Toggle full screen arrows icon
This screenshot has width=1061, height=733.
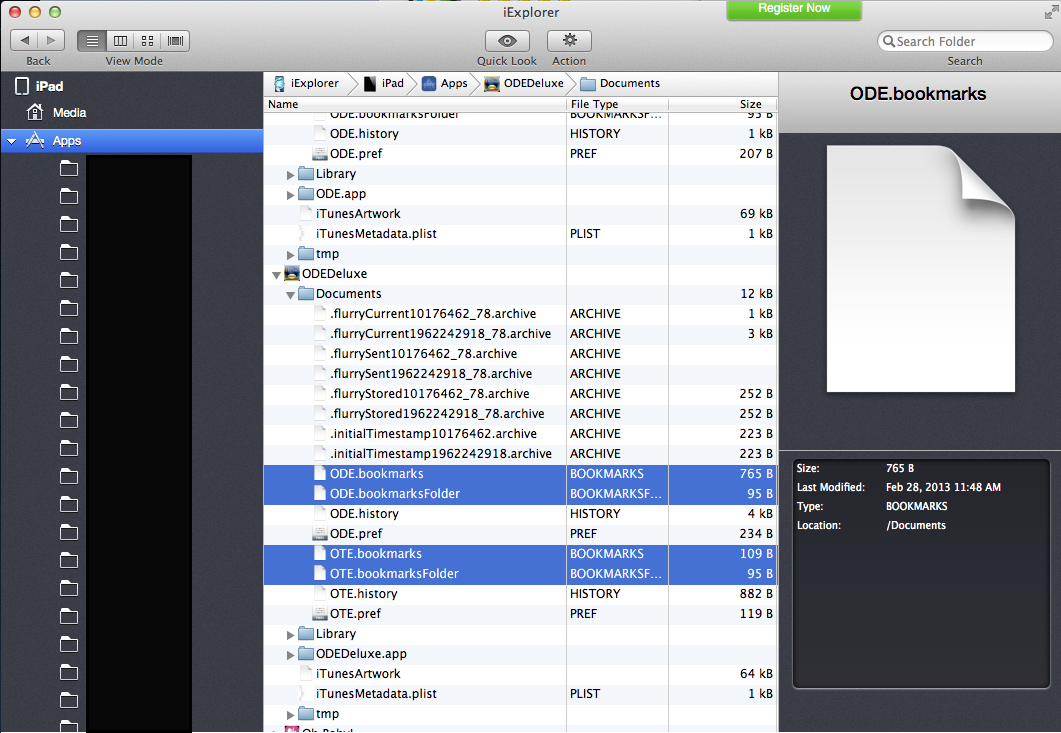pyautogui.click(x=1051, y=12)
